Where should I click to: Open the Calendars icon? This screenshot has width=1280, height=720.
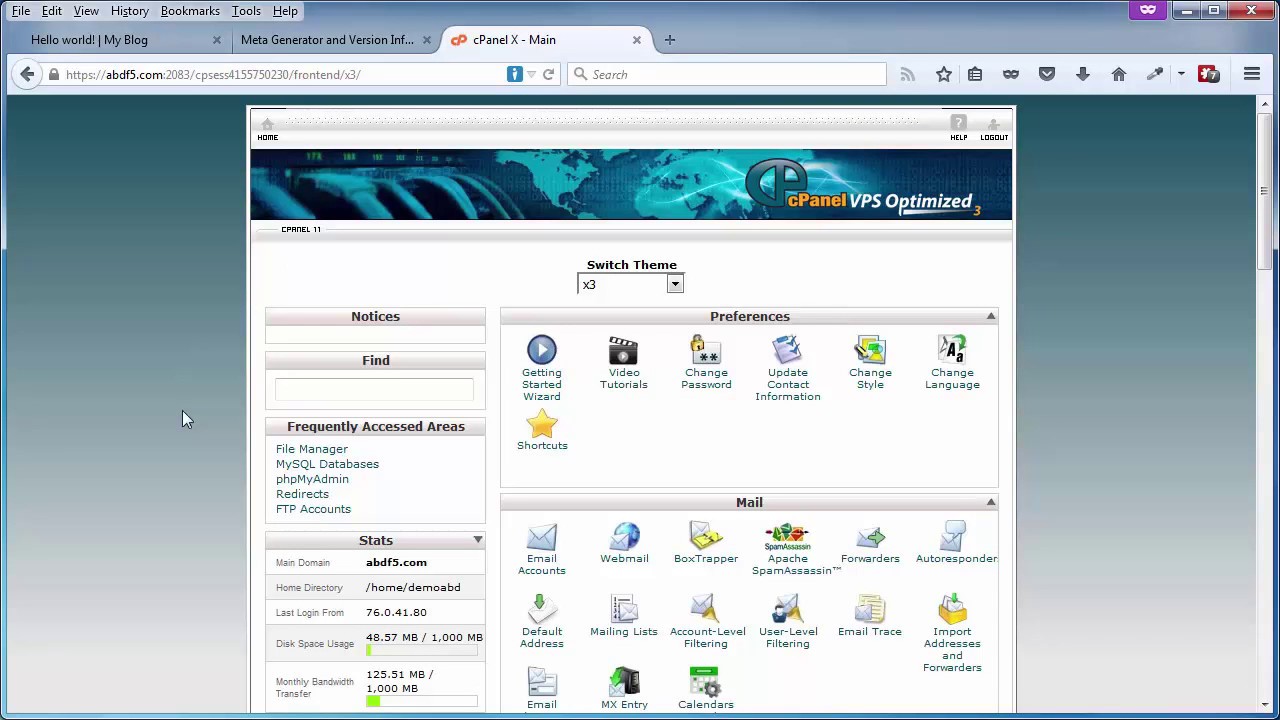[x=706, y=683]
